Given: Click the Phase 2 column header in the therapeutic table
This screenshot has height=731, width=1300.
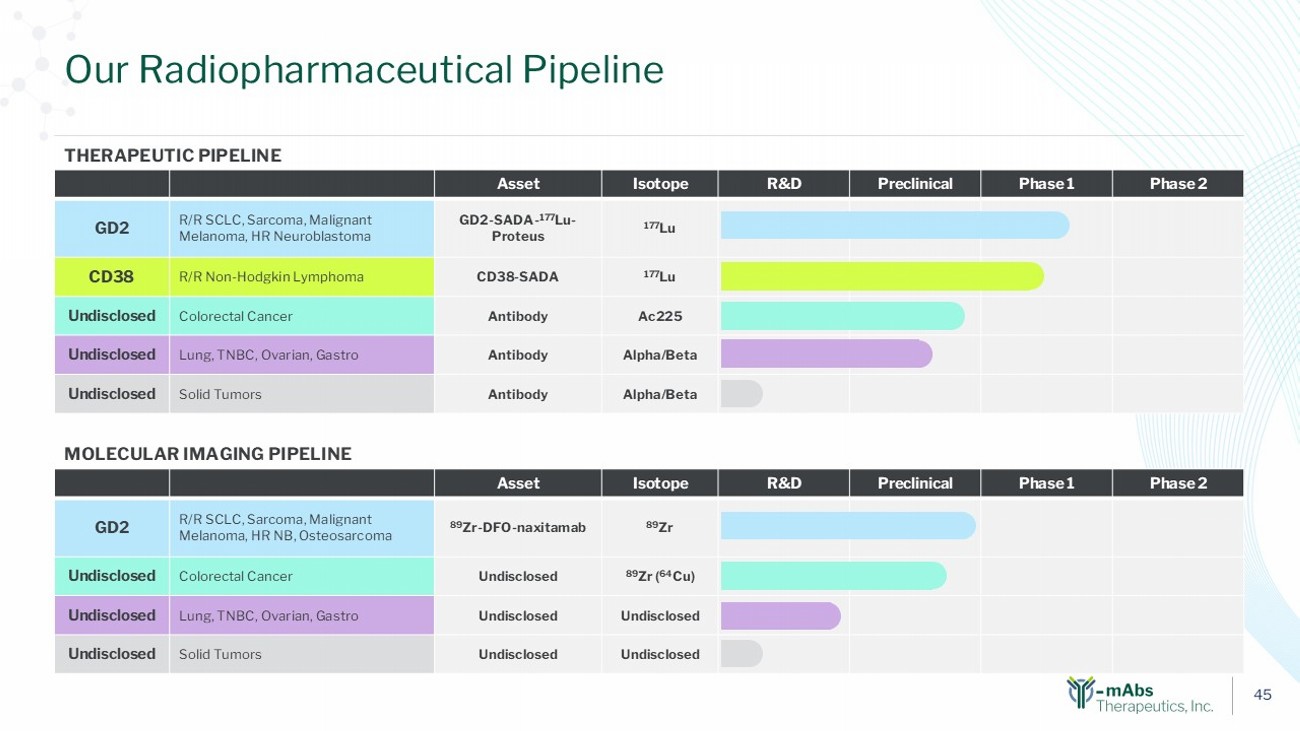Looking at the screenshot, I should [x=1178, y=184].
